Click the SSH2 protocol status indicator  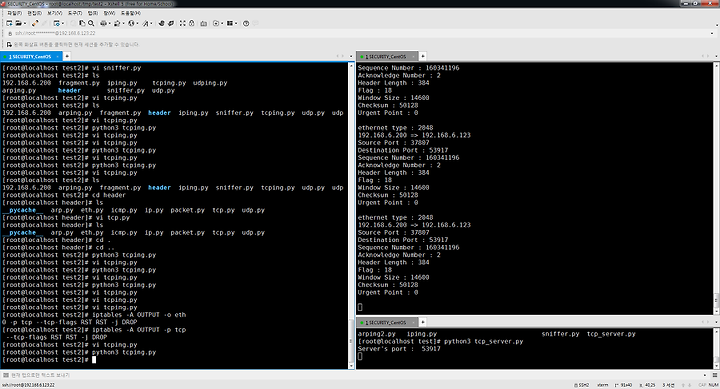click(581, 385)
